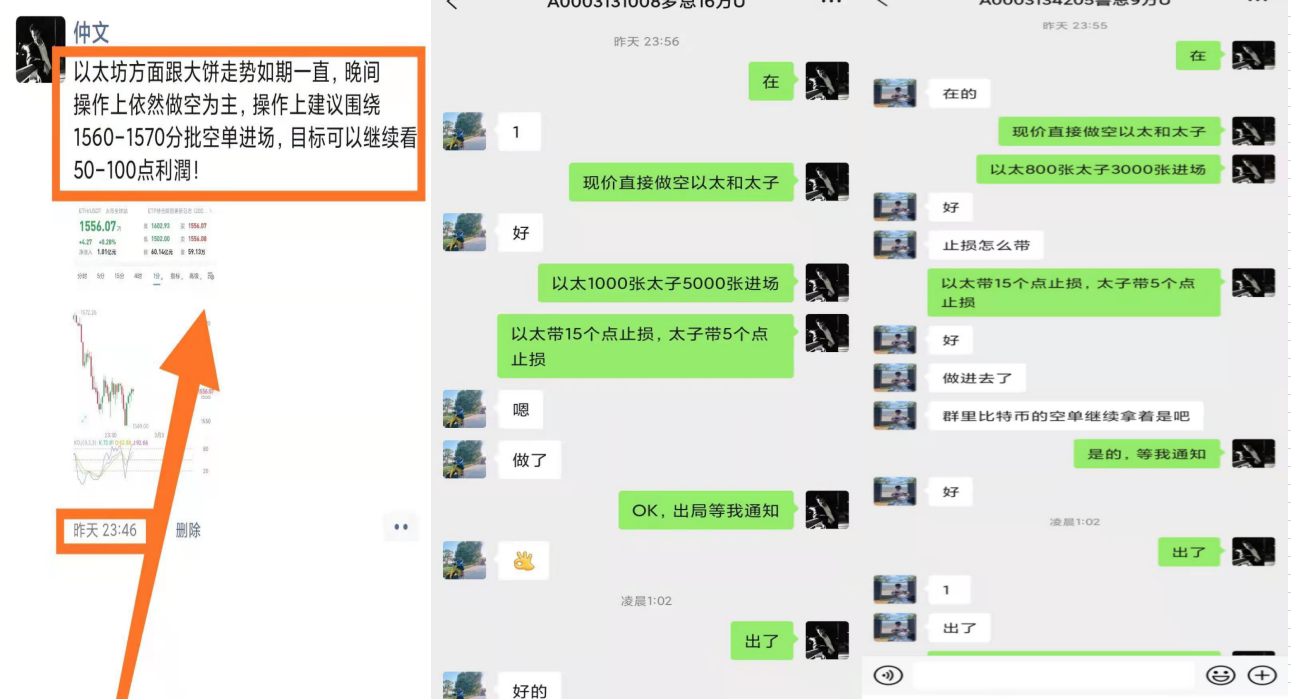Go back from the right chat

click(x=882, y=4)
